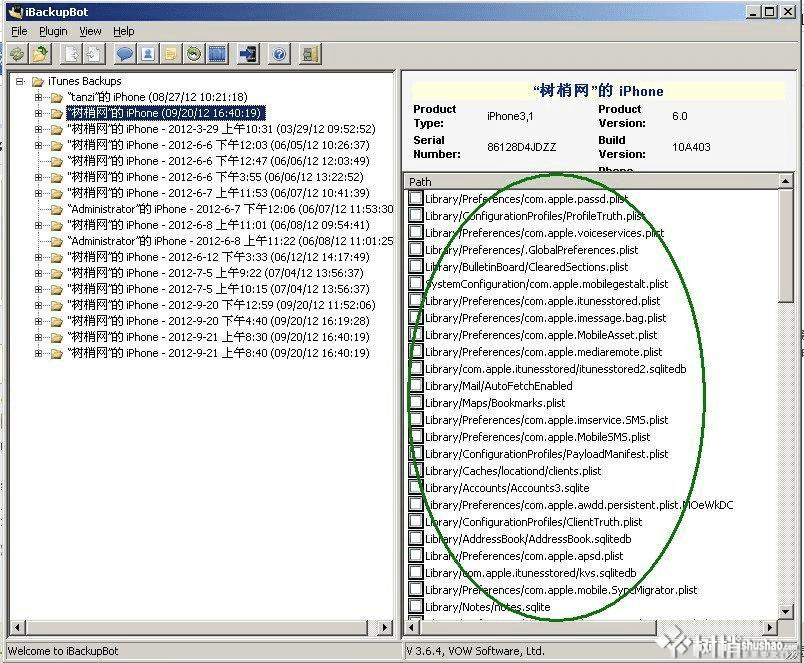Viewport: 804px width, 663px height.
Task: Open the notes viewer yellow note icon
Action: point(171,54)
